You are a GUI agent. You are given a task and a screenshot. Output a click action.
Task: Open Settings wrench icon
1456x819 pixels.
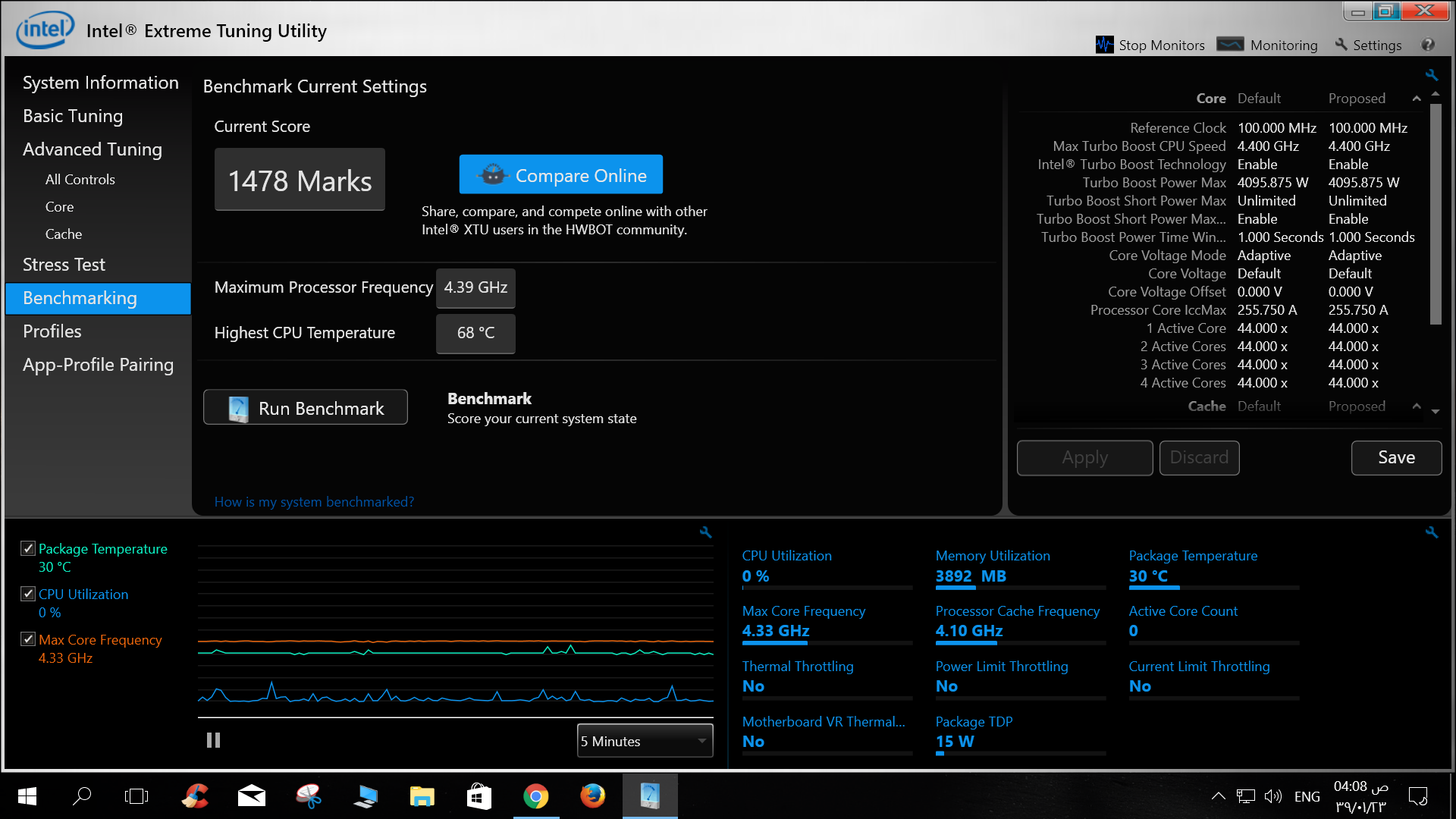[1341, 45]
